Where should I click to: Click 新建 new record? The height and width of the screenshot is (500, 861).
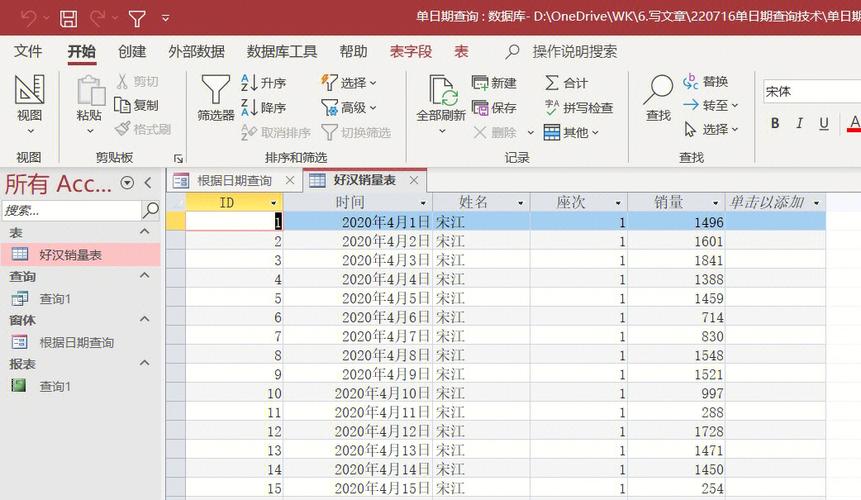[x=494, y=83]
